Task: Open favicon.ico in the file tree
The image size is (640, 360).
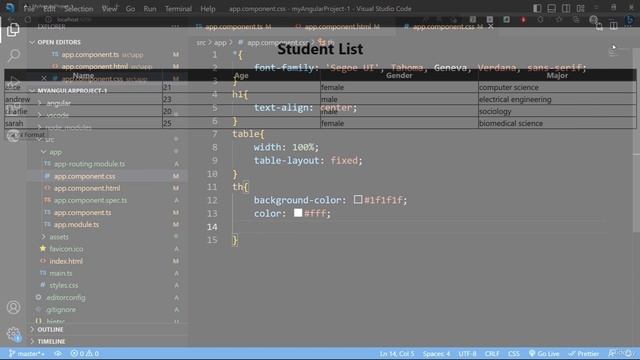Action: click(x=66, y=249)
